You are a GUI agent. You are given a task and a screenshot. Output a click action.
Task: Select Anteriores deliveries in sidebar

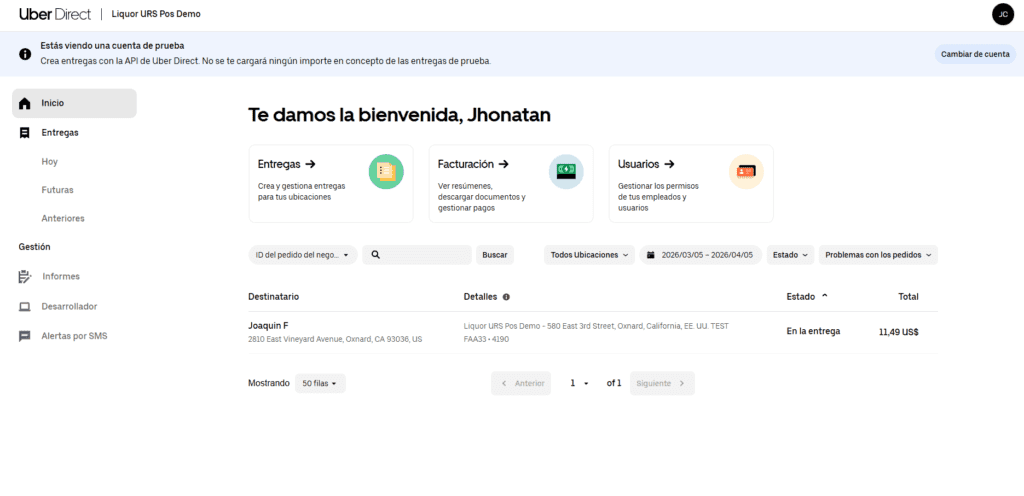(63, 219)
